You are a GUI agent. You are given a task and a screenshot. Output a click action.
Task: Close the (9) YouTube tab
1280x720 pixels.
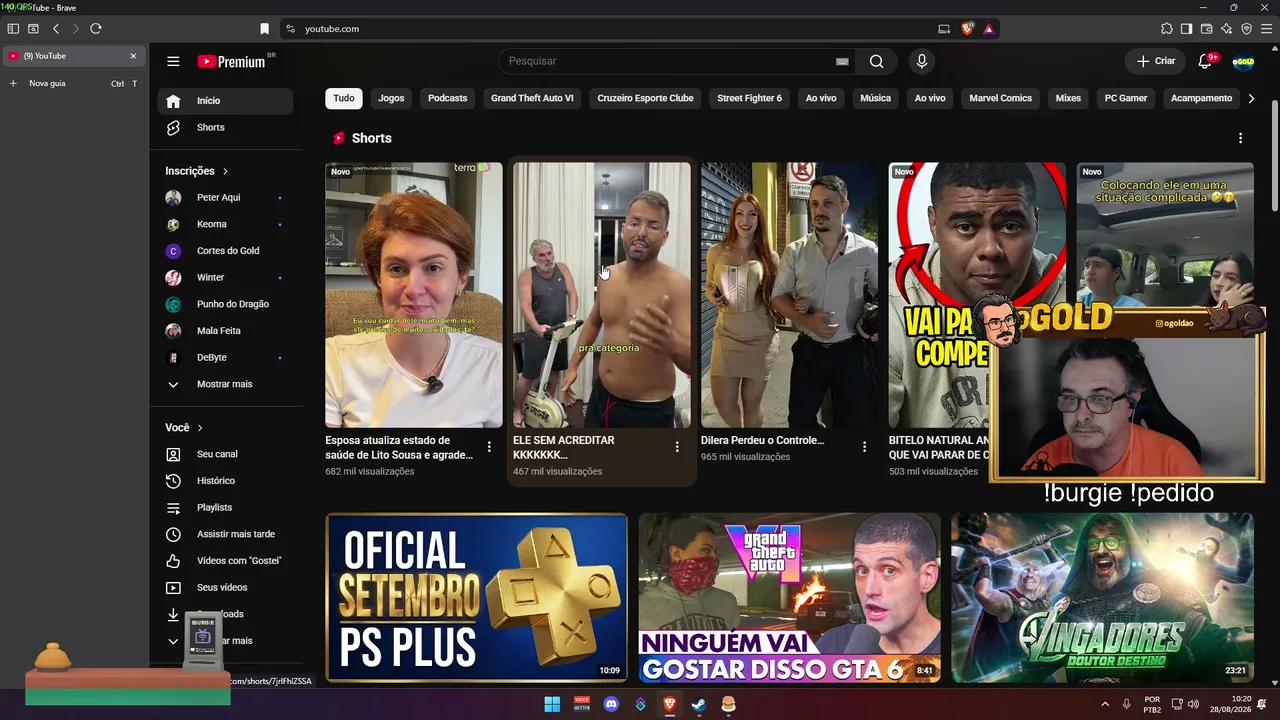[x=133, y=56]
